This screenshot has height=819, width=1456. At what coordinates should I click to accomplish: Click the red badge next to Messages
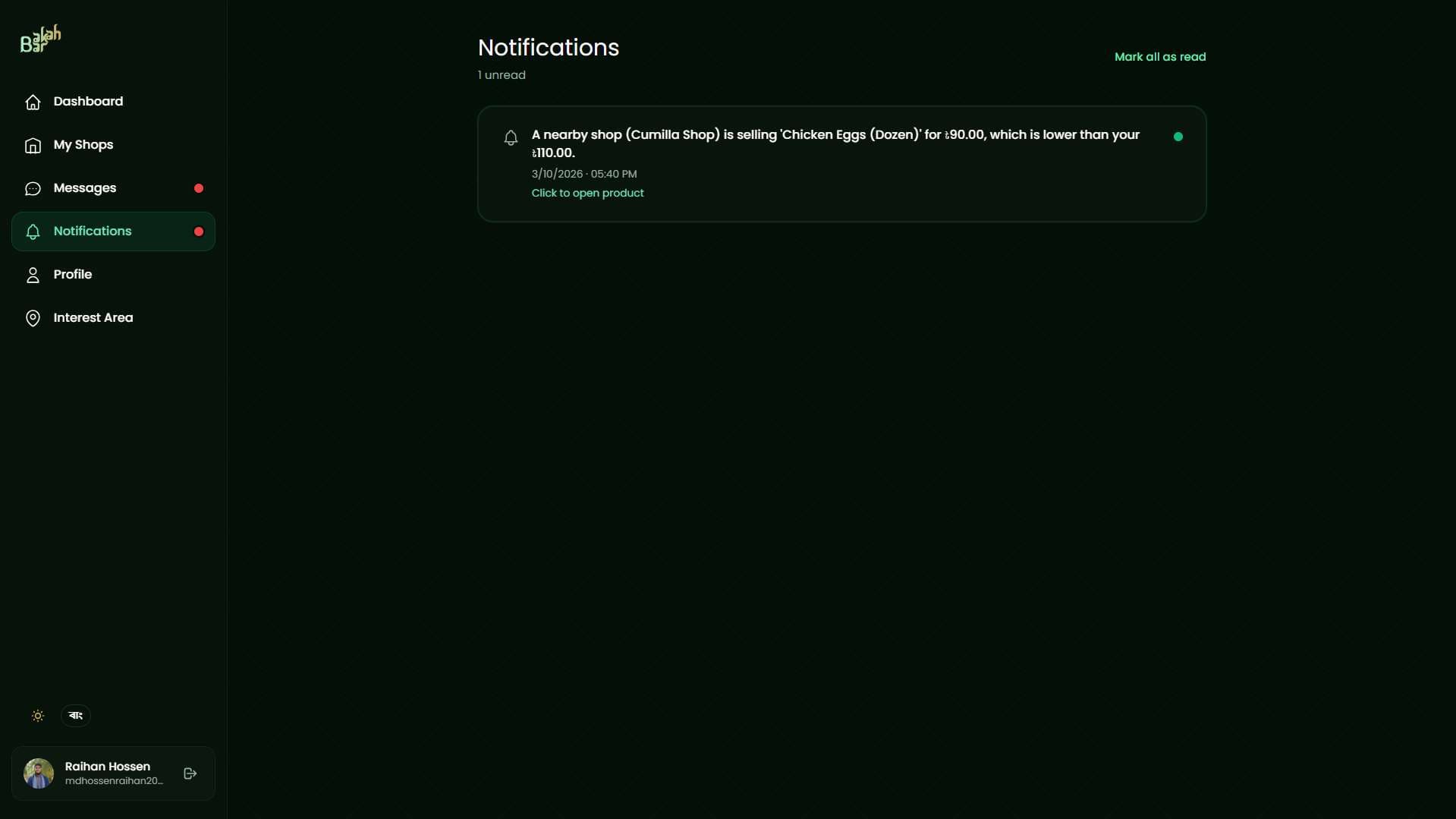pos(199,188)
